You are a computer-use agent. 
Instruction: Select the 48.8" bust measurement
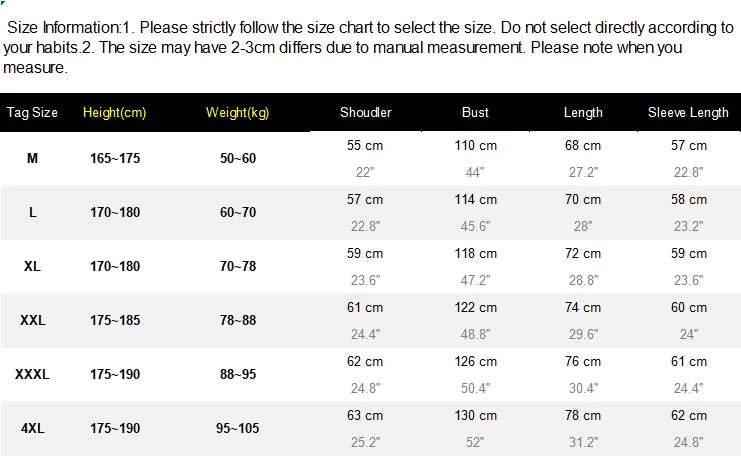(x=475, y=335)
